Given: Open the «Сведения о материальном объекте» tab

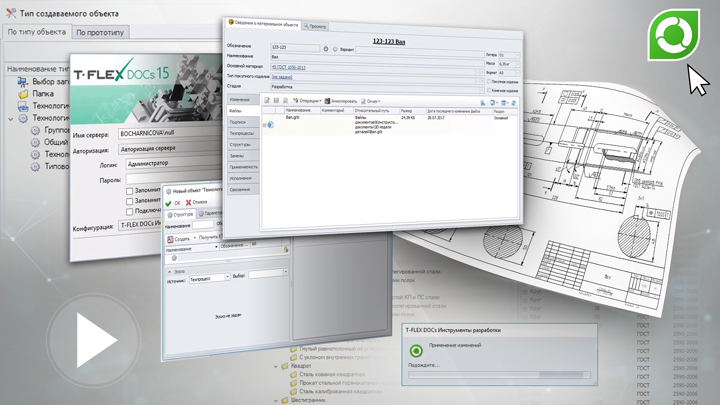Looking at the screenshot, I should click(x=264, y=23).
